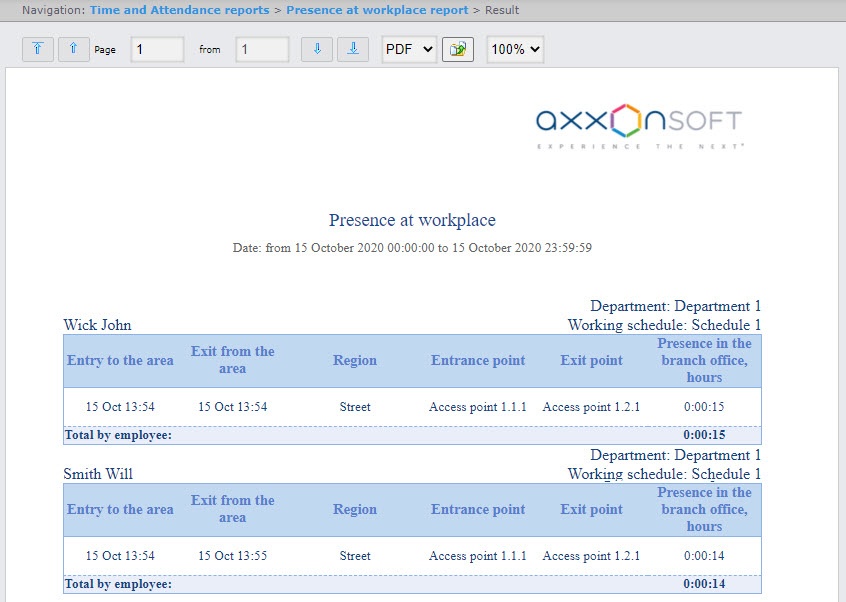Viewport: 846px width, 602px height.
Task: Open the Time and Attendance reports breadcrumb
Action: (x=179, y=10)
